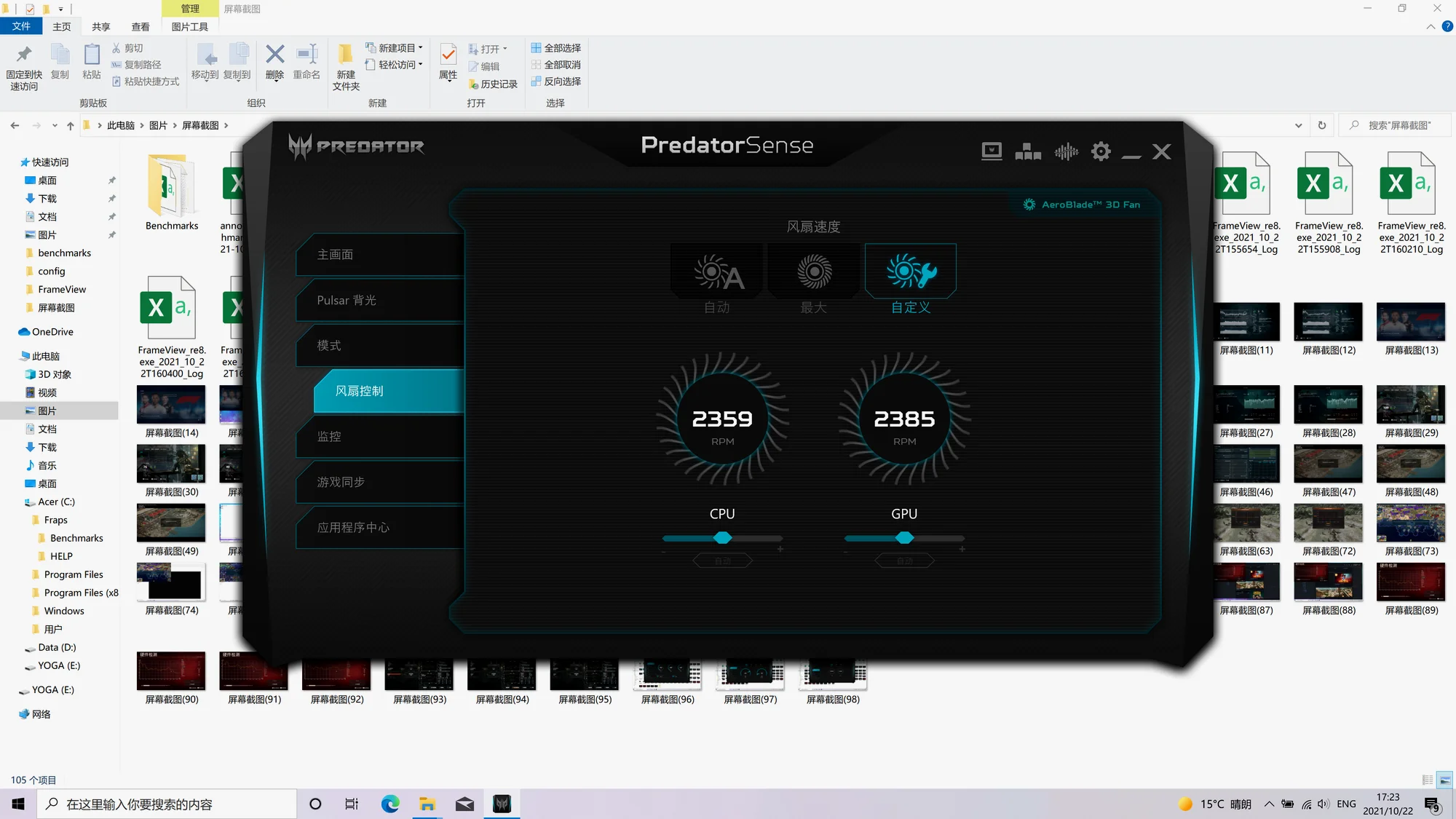Click the Delete X icon in ribbon
The width and height of the screenshot is (1456, 819).
point(274,55)
